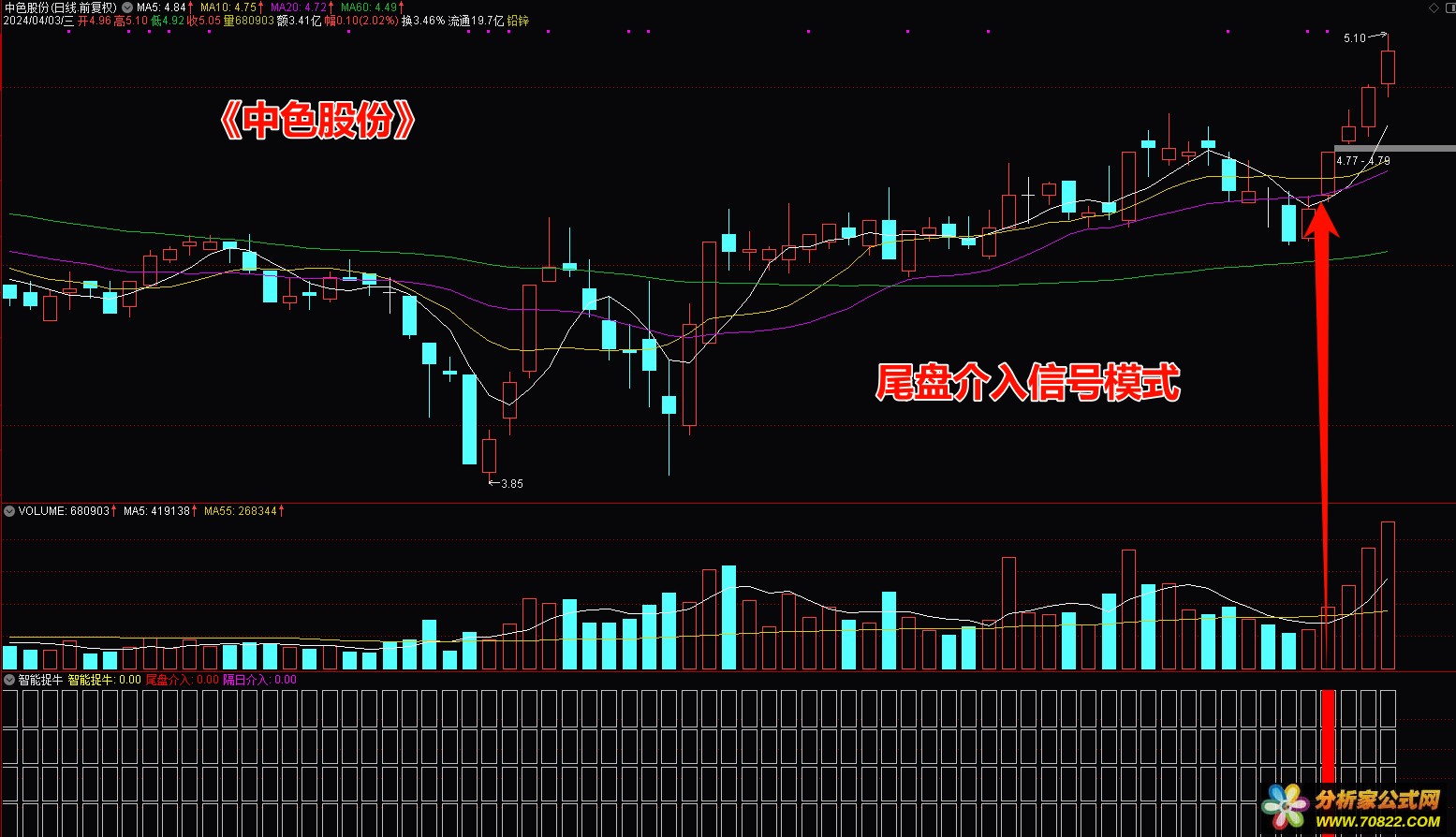Viewport: 1456px width, 837px height.
Task: Open the 智能捉牛 panel indicator dropdown arrow
Action: pyautogui.click(x=9, y=680)
